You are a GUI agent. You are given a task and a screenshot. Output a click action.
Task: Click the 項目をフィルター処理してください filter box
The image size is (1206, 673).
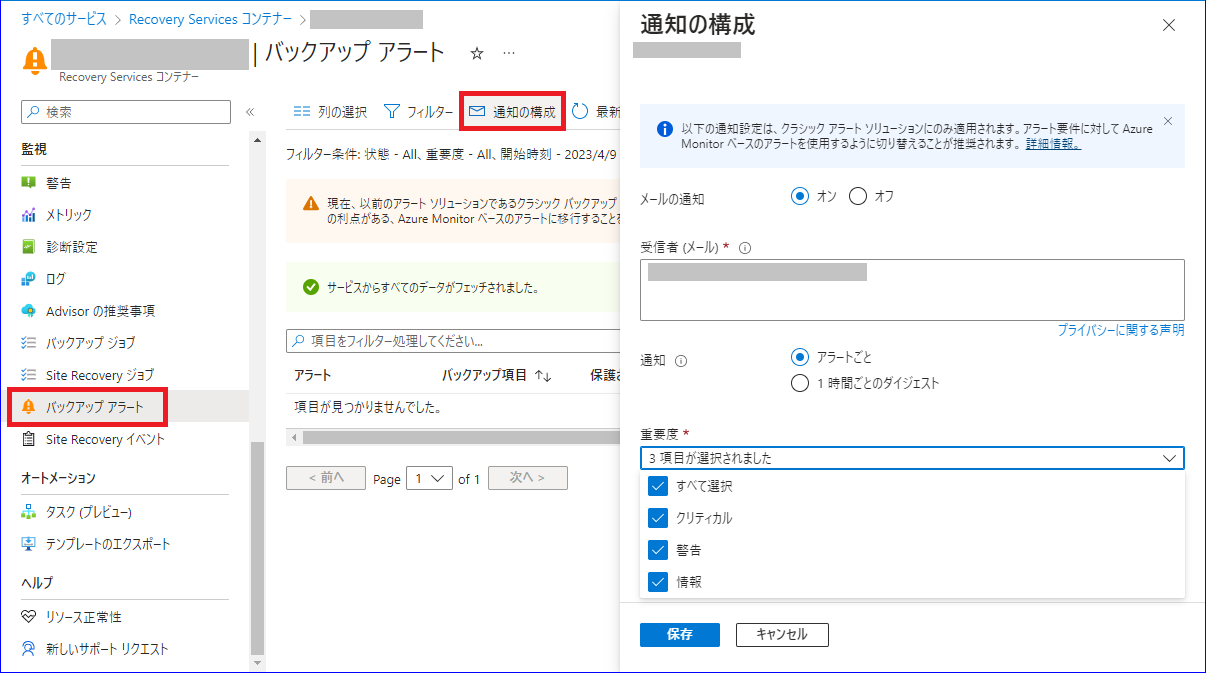point(453,342)
